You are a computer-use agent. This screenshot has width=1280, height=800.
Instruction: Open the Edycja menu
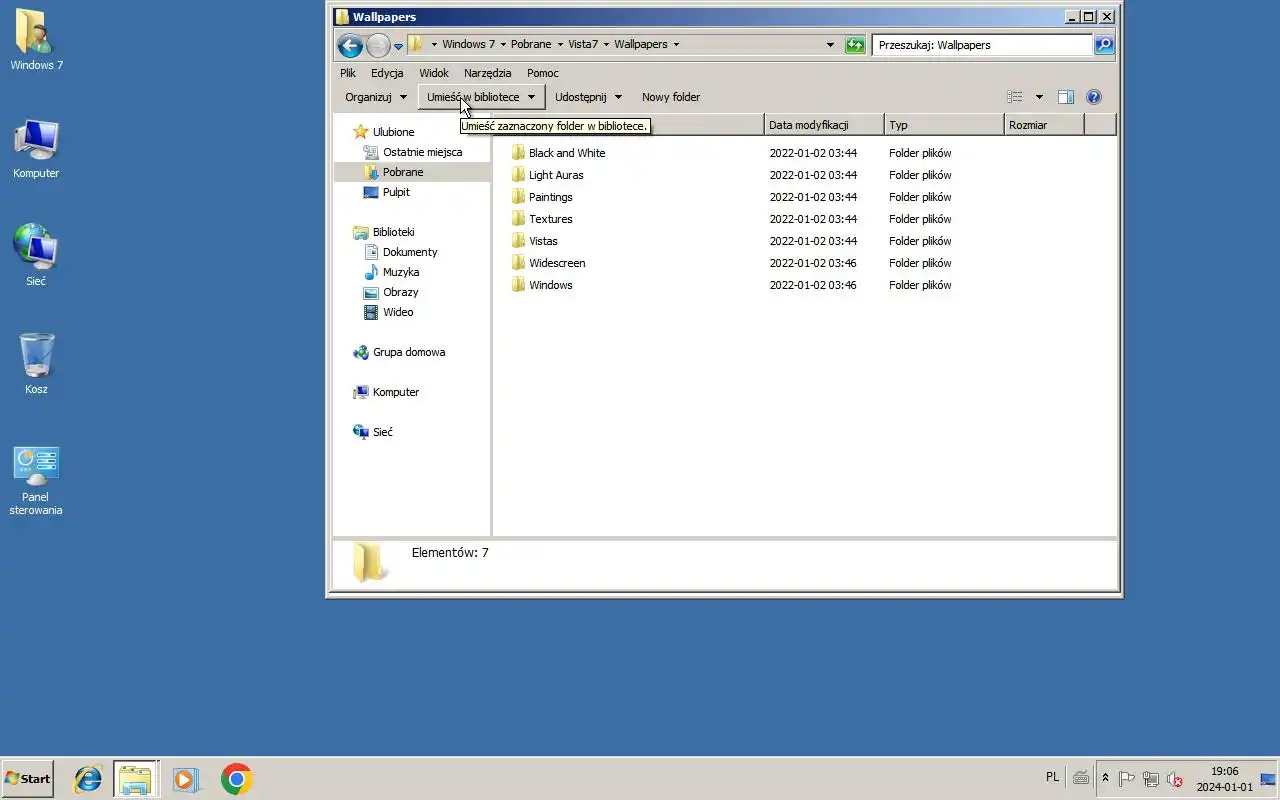[387, 73]
